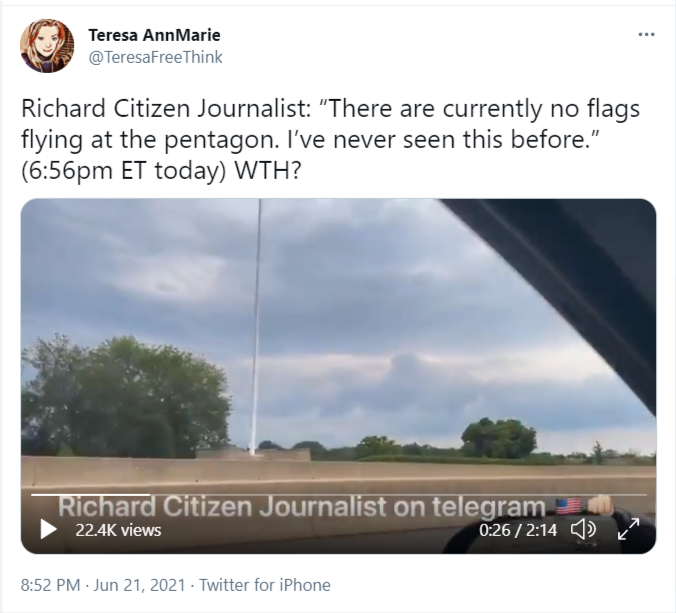Viewport: 676px width, 613px height.
Task: Open the Twitter for iPhone source link
Action: [265, 585]
